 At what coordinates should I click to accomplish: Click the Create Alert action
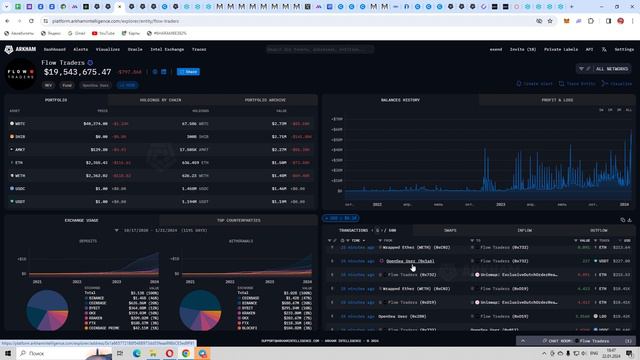[534, 84]
